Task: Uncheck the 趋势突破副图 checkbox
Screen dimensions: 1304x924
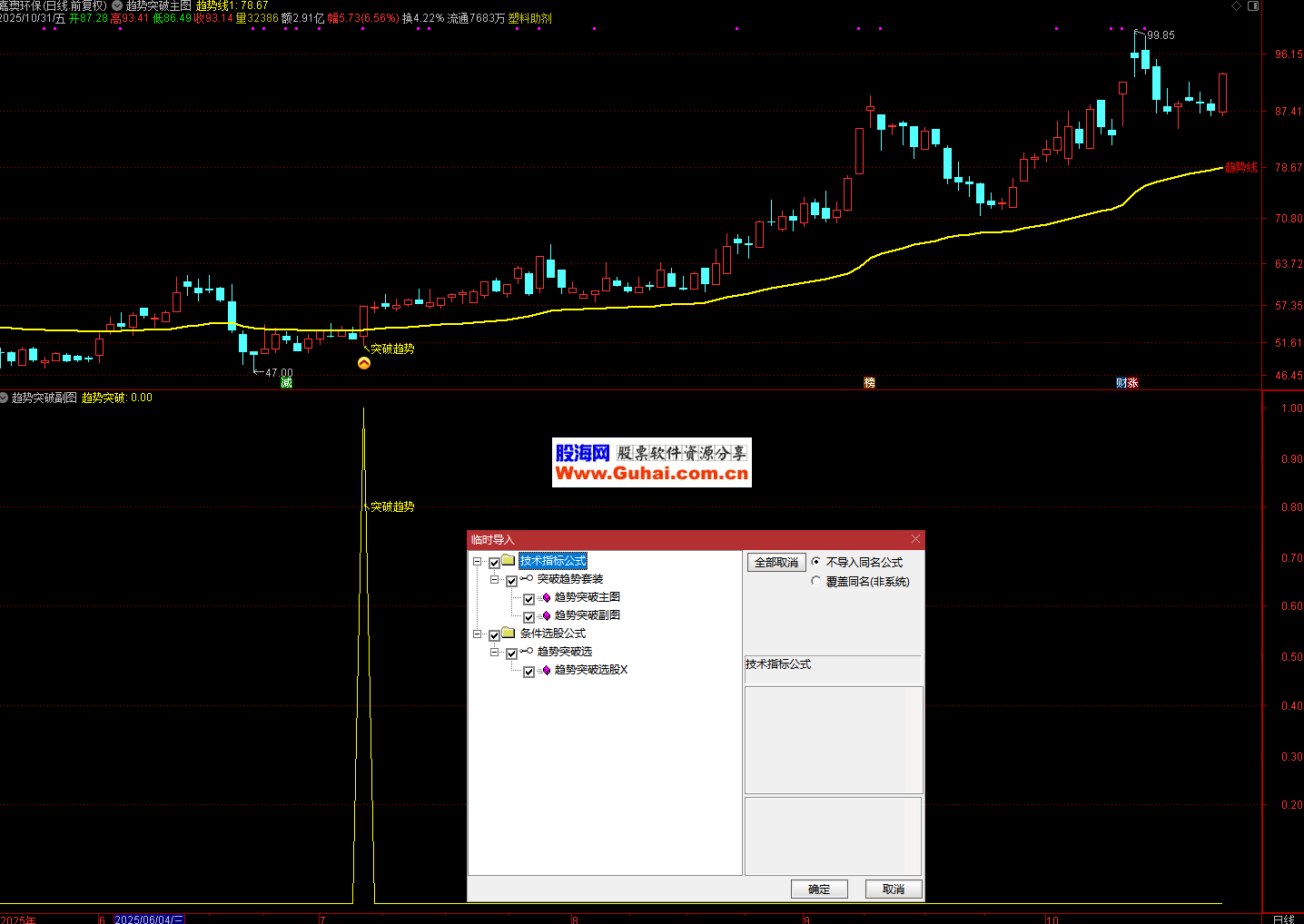Action: point(529,617)
